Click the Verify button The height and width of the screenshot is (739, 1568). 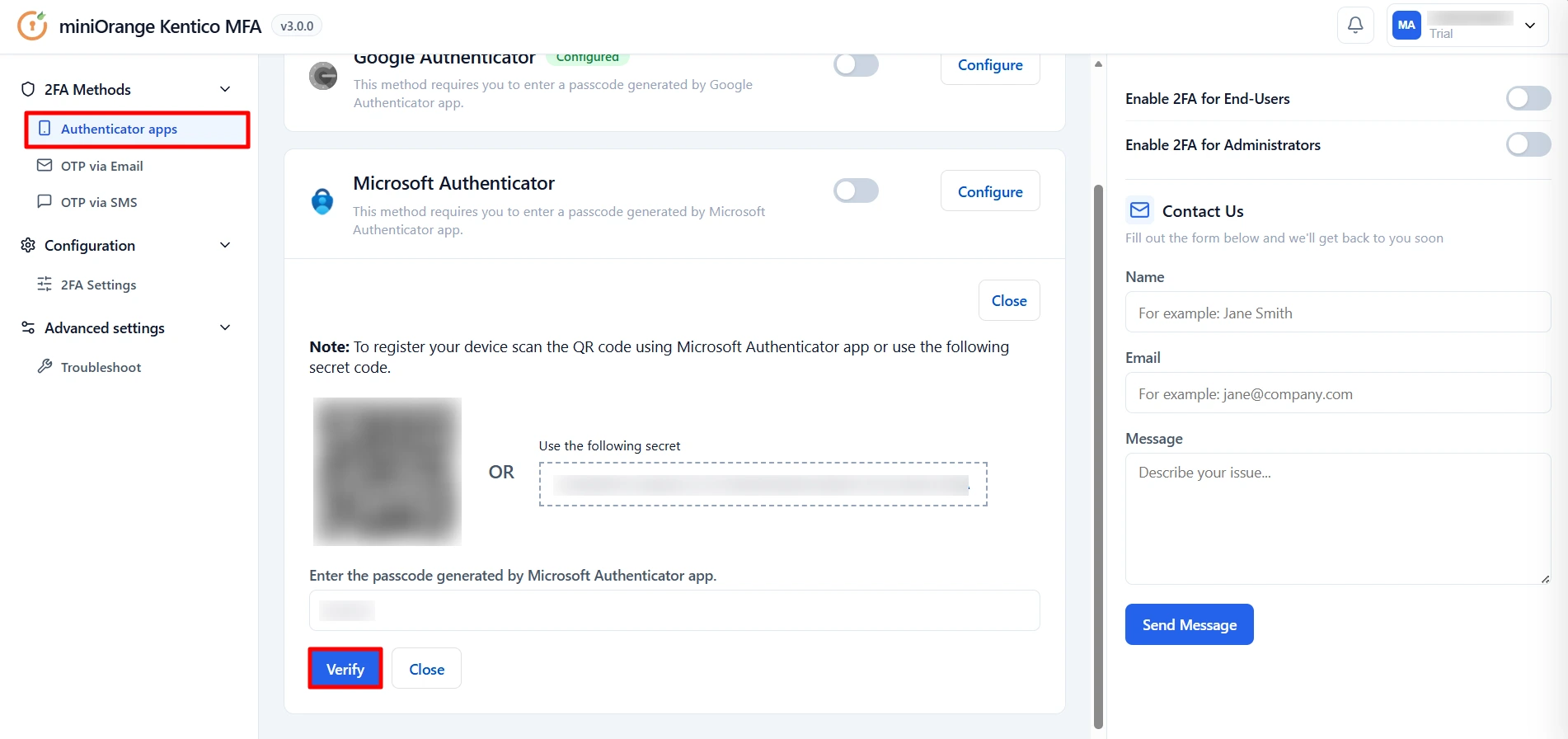(x=345, y=669)
